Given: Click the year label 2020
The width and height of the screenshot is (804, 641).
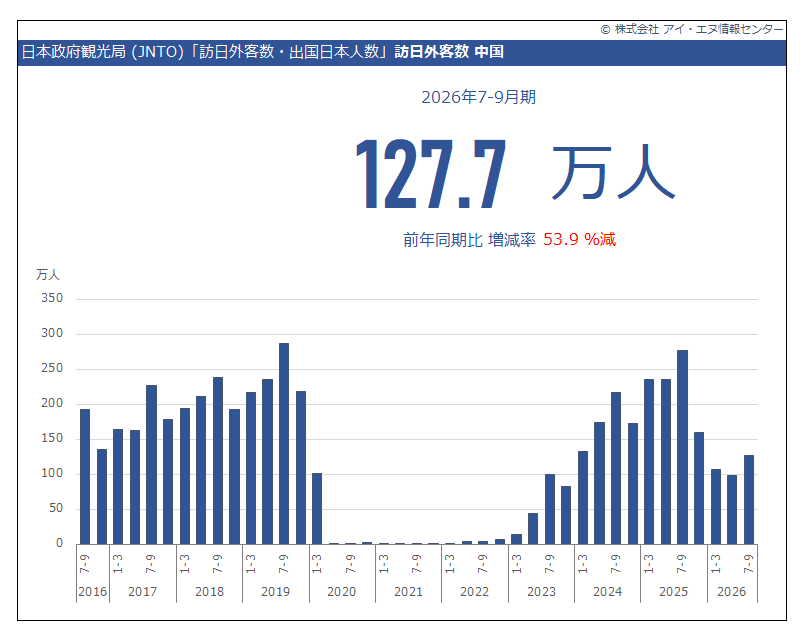Looking at the screenshot, I should coord(341,592).
